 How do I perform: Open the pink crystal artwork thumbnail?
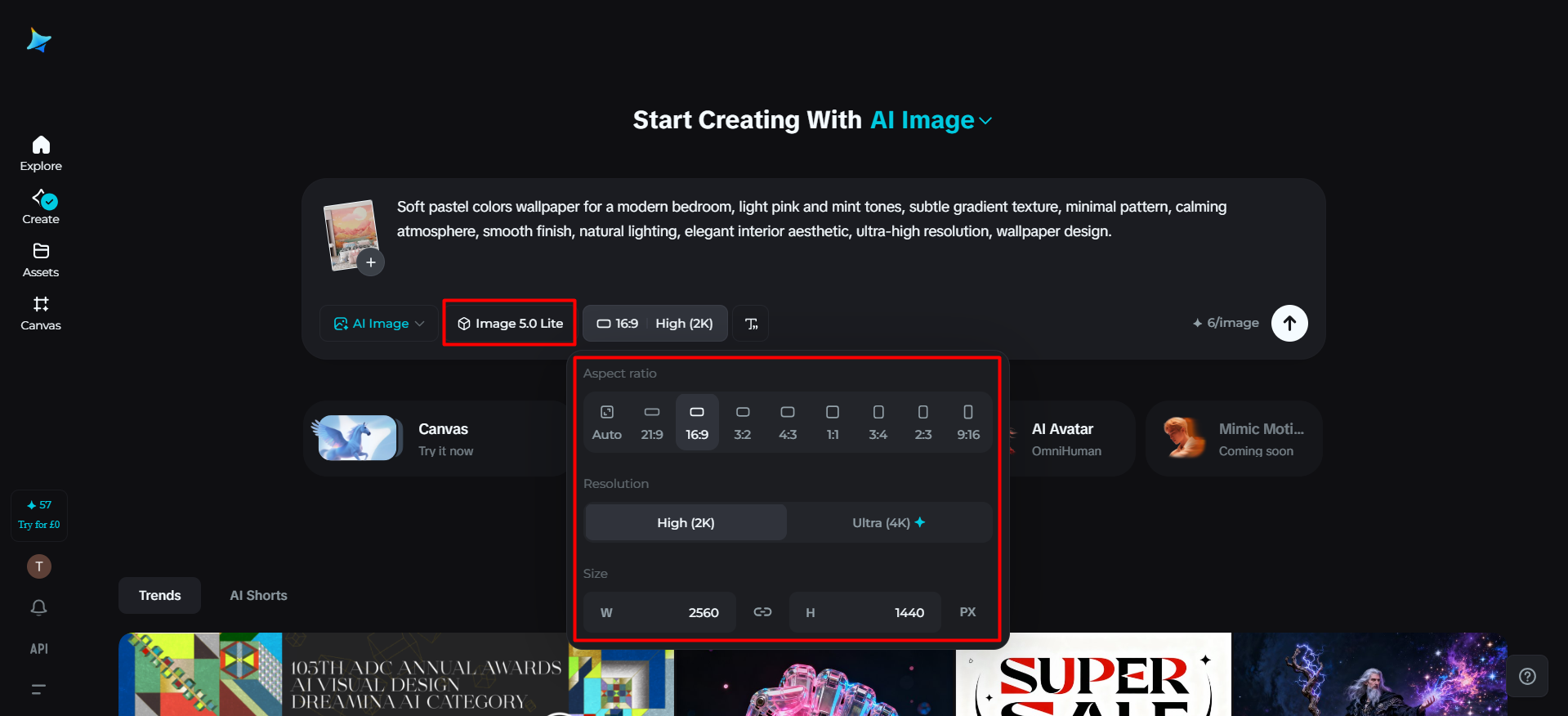pyautogui.click(x=815, y=682)
